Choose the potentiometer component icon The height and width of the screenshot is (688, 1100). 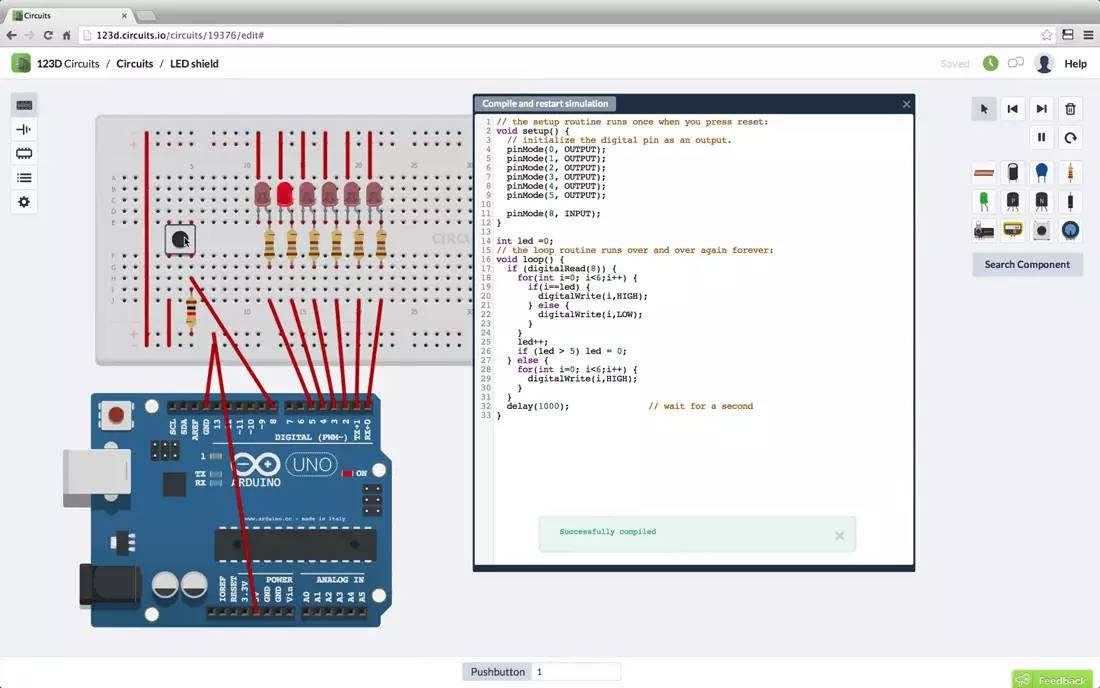click(1070, 230)
